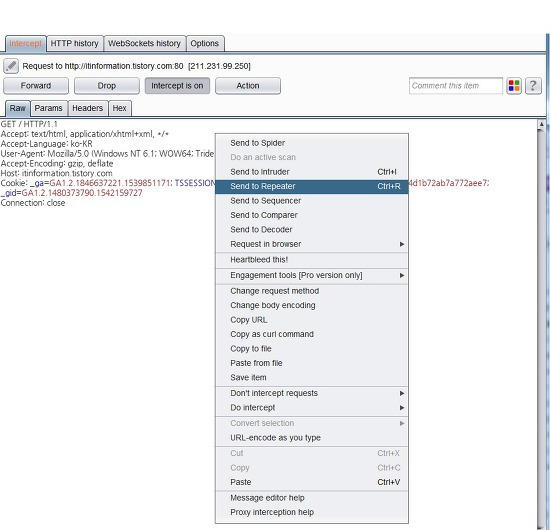Click the Host: itinformation.tistory.com header line
The width and height of the screenshot is (550, 530).
pyautogui.click(x=56, y=173)
